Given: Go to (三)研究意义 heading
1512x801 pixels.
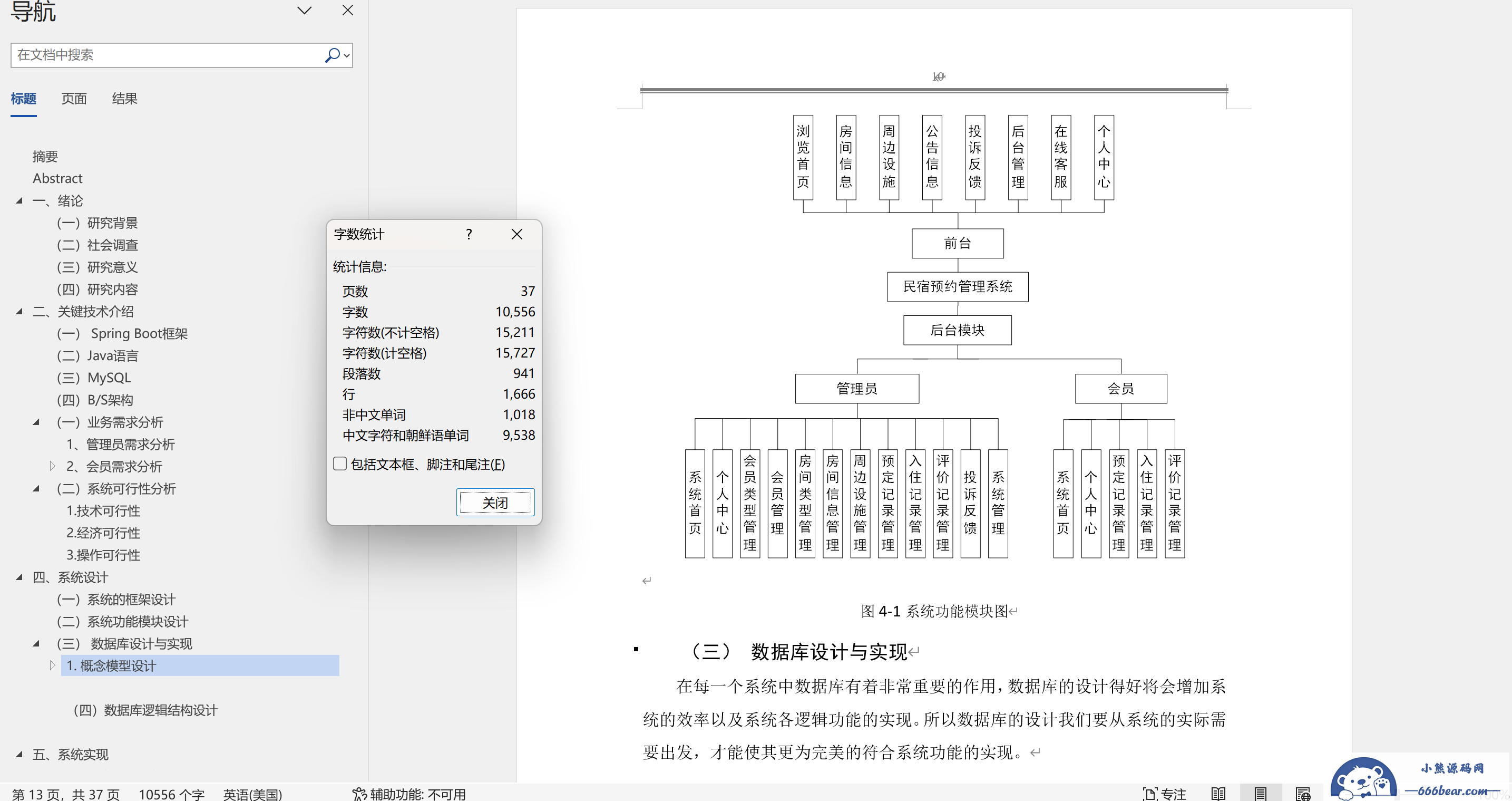Looking at the screenshot, I should click(97, 267).
